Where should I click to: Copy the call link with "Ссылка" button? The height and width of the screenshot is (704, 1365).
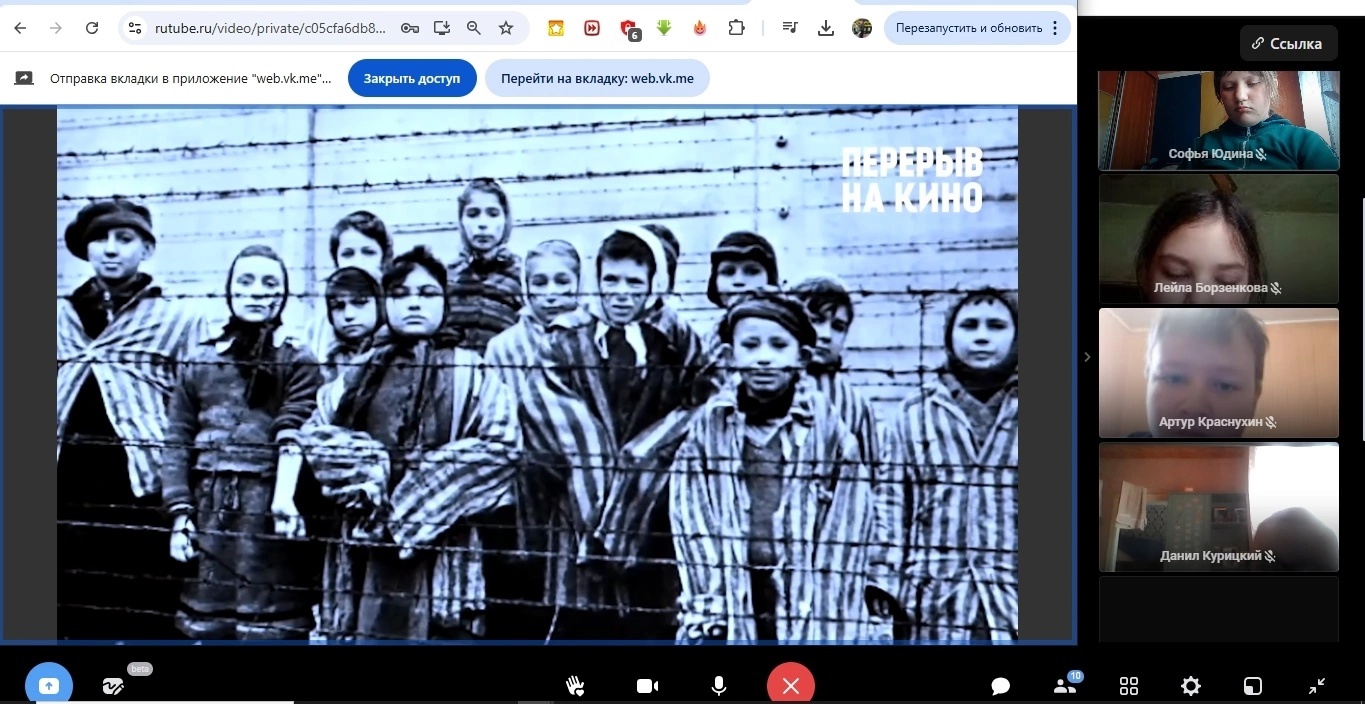[x=1289, y=43]
